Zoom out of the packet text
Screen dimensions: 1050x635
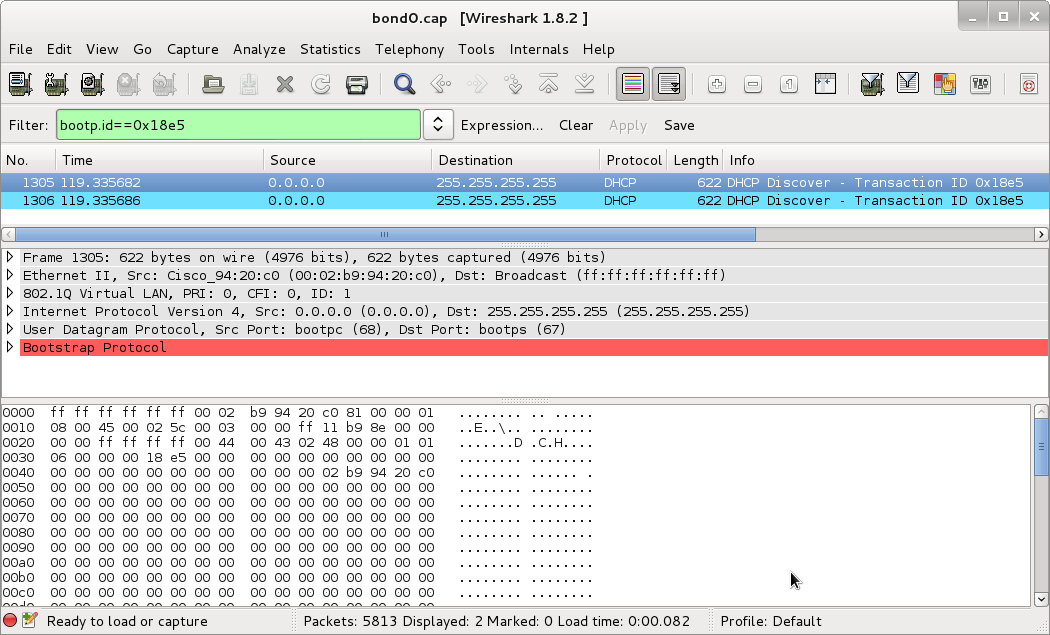[753, 84]
